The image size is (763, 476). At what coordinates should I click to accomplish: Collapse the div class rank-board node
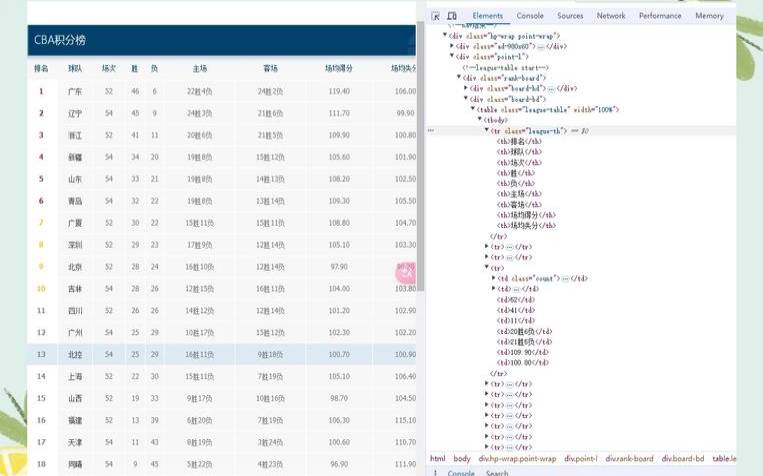(460, 77)
